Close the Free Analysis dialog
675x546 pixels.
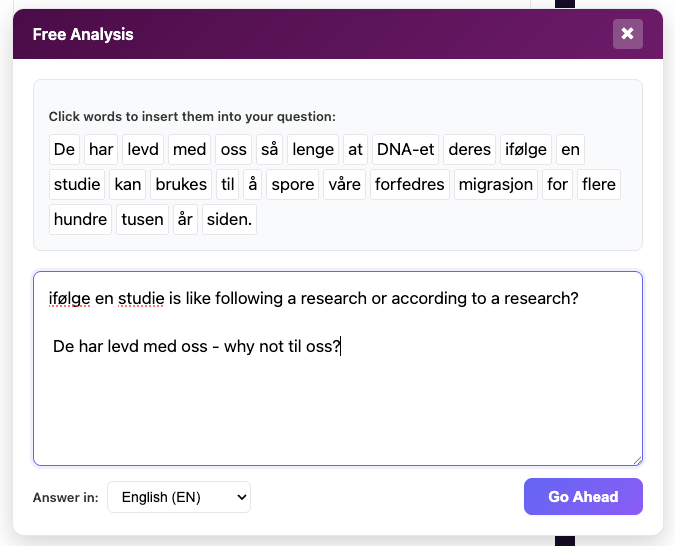click(627, 34)
